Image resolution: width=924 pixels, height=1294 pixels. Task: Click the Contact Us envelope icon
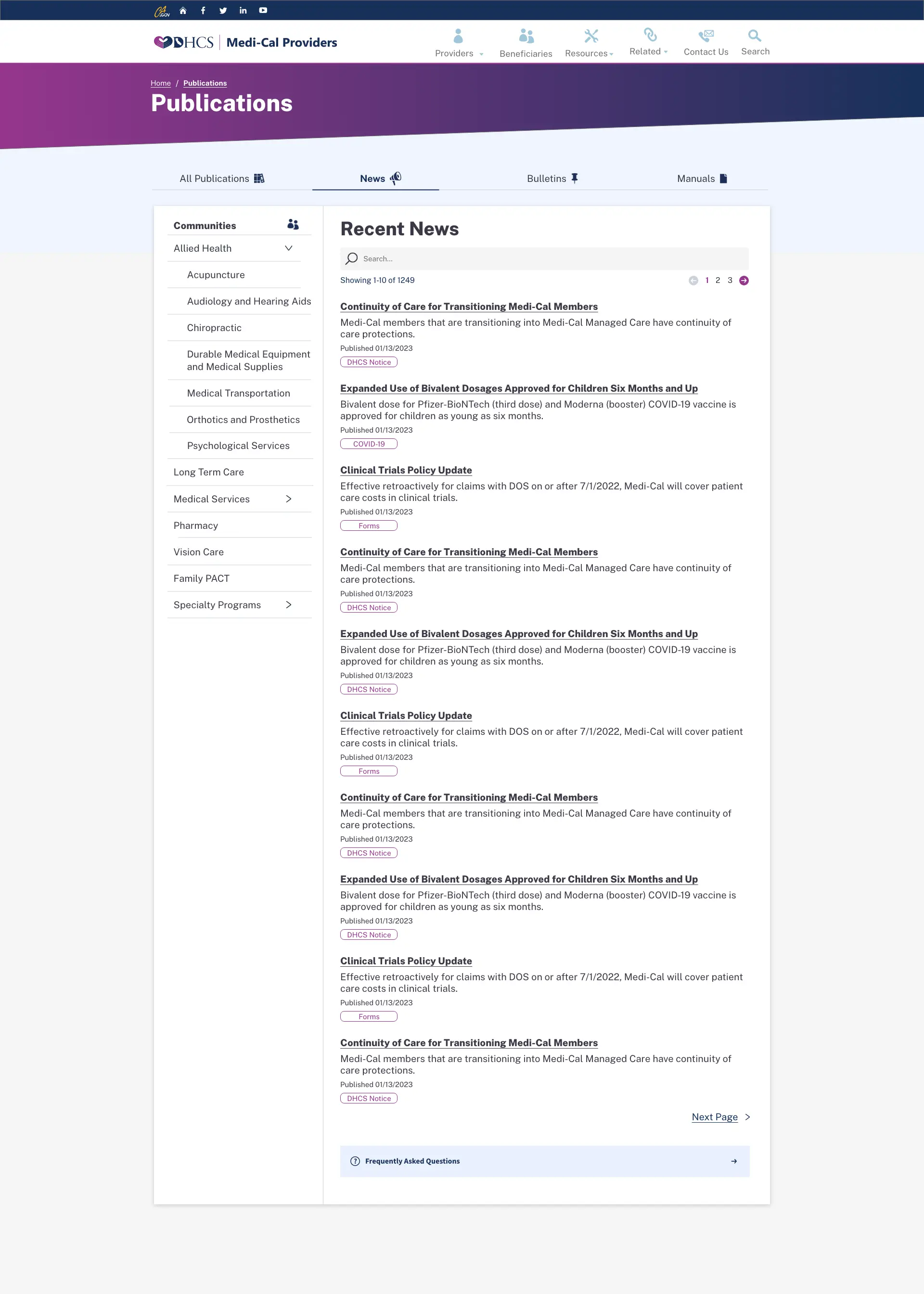coord(706,34)
